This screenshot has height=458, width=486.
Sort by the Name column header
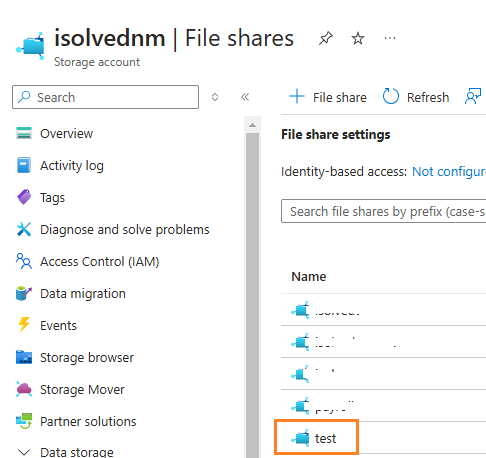pyautogui.click(x=309, y=277)
